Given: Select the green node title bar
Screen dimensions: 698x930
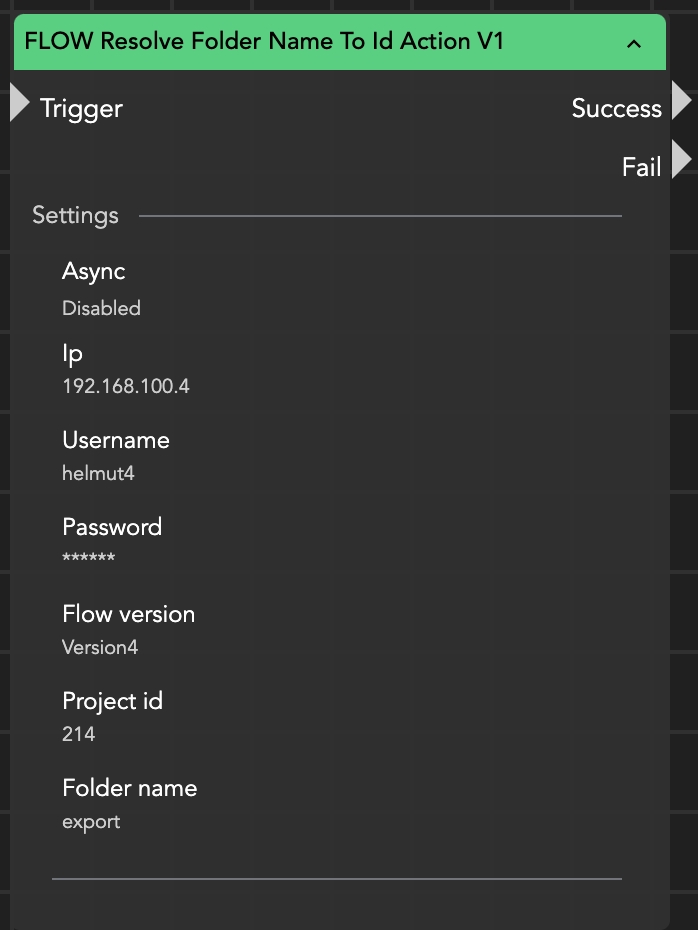Looking at the screenshot, I should coord(300,42).
